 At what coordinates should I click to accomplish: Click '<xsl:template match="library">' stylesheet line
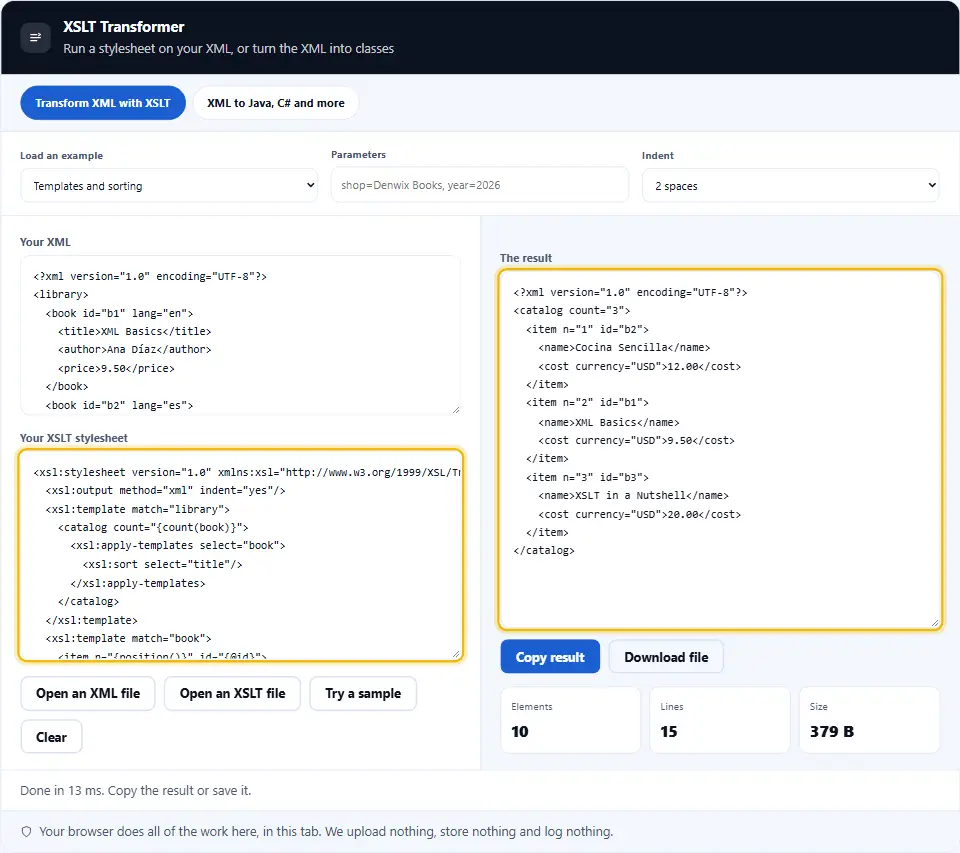(x=138, y=509)
